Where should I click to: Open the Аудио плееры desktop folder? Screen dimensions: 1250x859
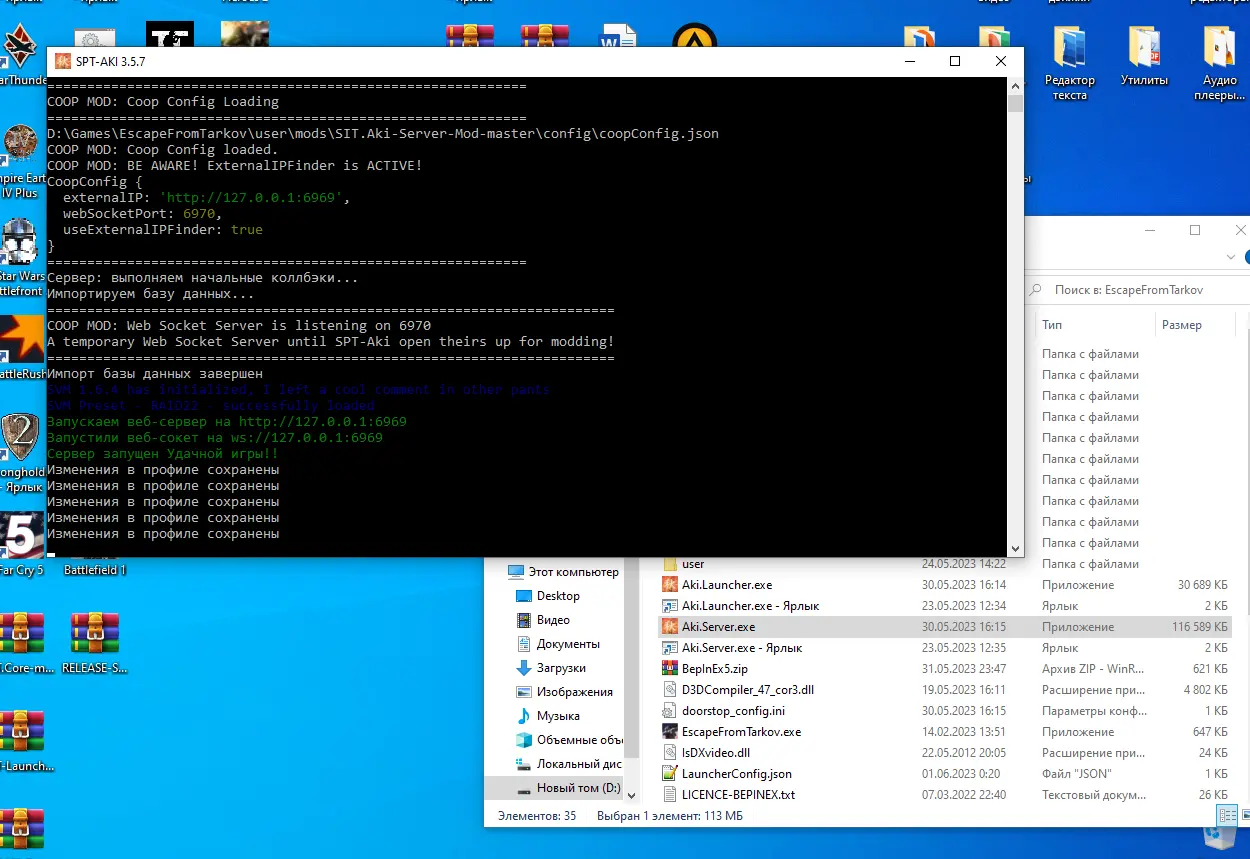tap(1220, 62)
